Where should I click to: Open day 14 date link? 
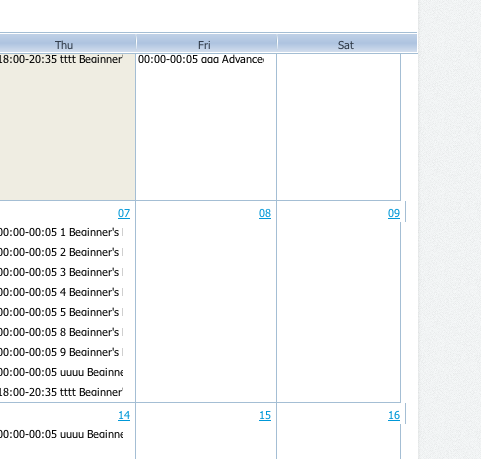[x=124, y=415]
